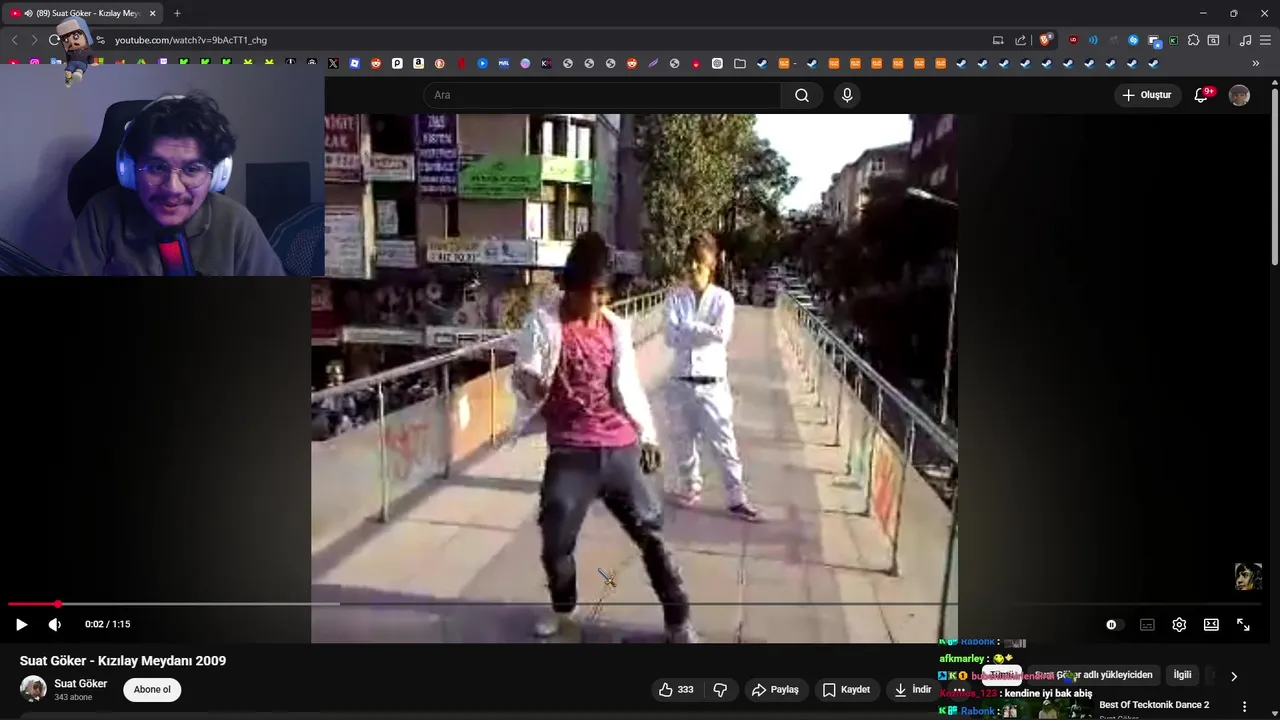Open options for Best Of Tecktonik Dance 2

1244,706
